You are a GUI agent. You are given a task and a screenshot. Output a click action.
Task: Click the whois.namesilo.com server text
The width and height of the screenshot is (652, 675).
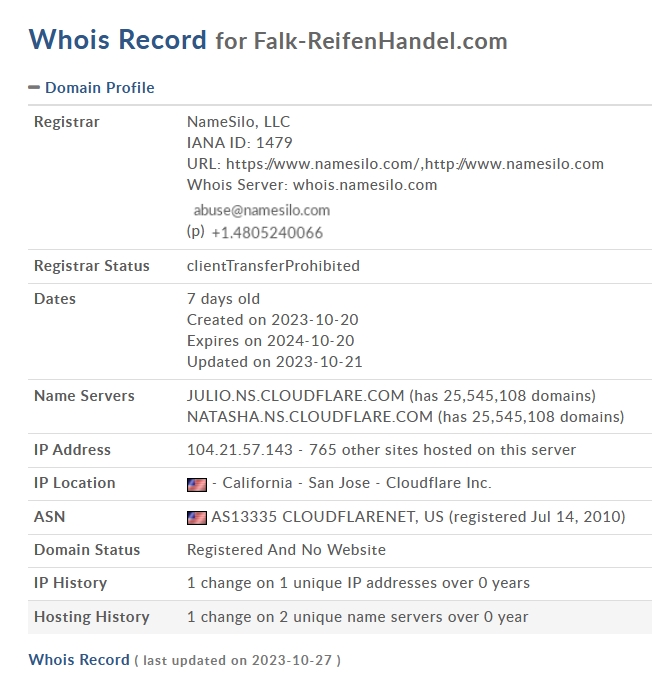coord(365,185)
